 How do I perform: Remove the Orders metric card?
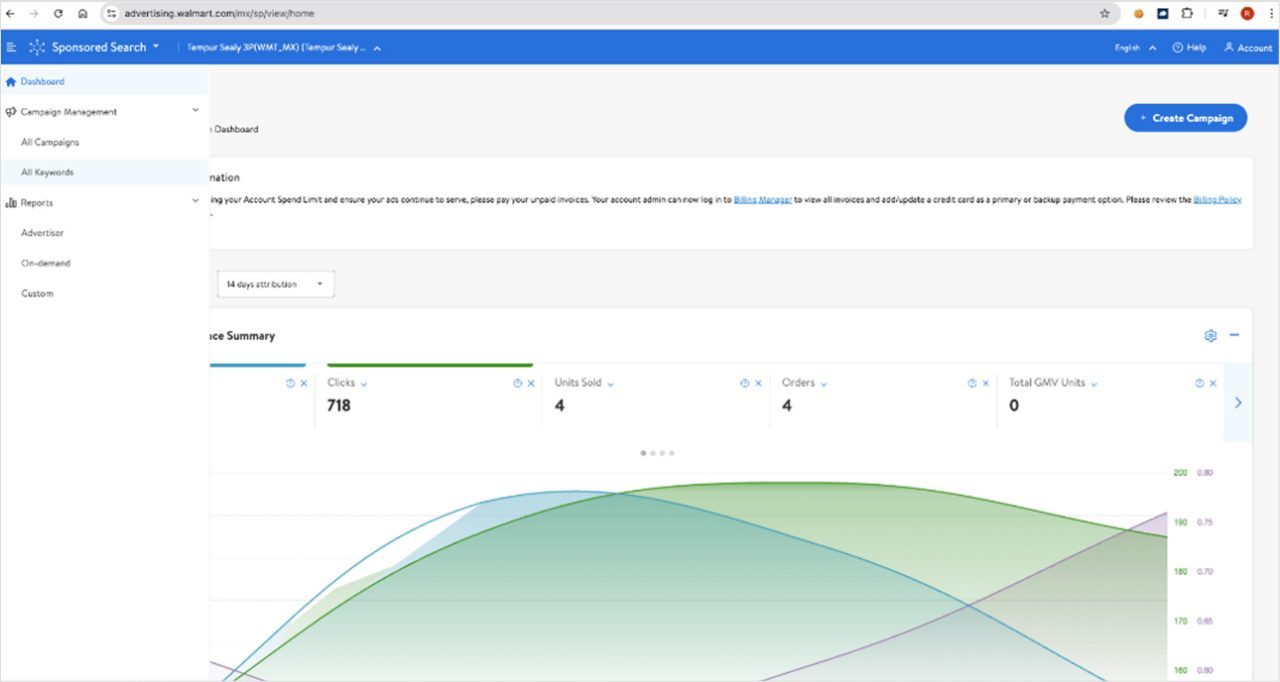tap(985, 383)
